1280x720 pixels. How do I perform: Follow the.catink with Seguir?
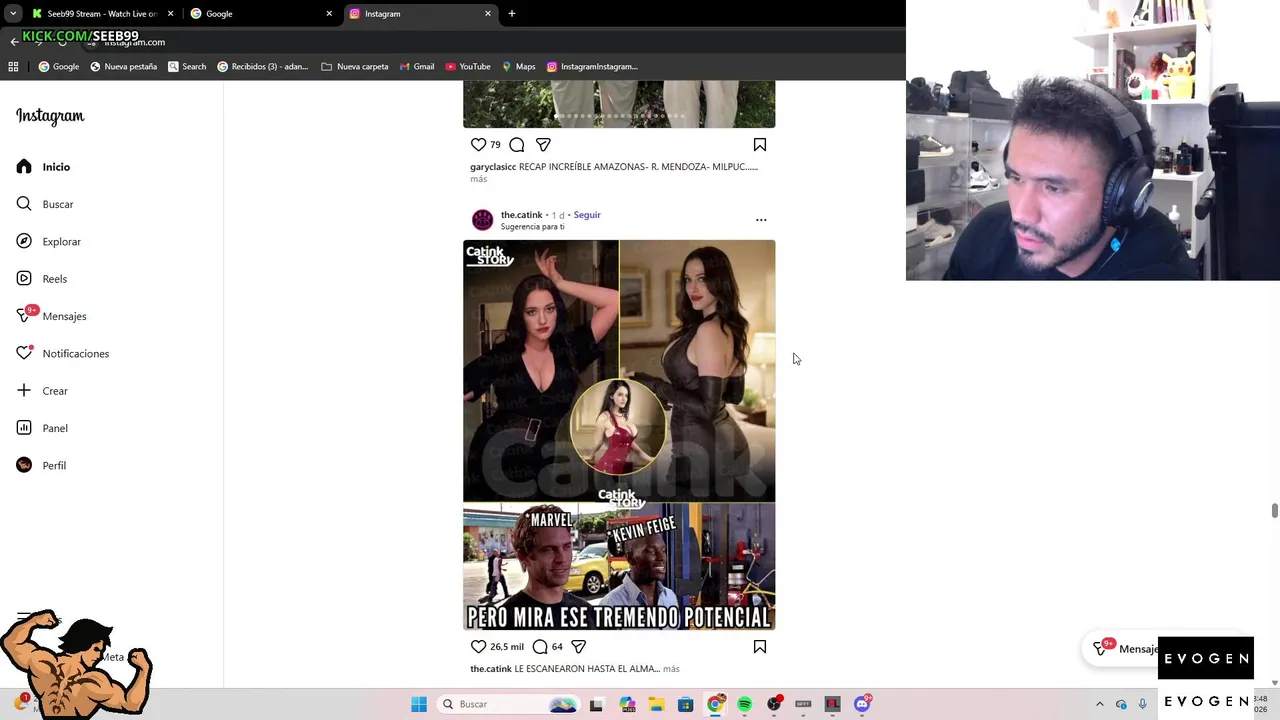coord(587,215)
